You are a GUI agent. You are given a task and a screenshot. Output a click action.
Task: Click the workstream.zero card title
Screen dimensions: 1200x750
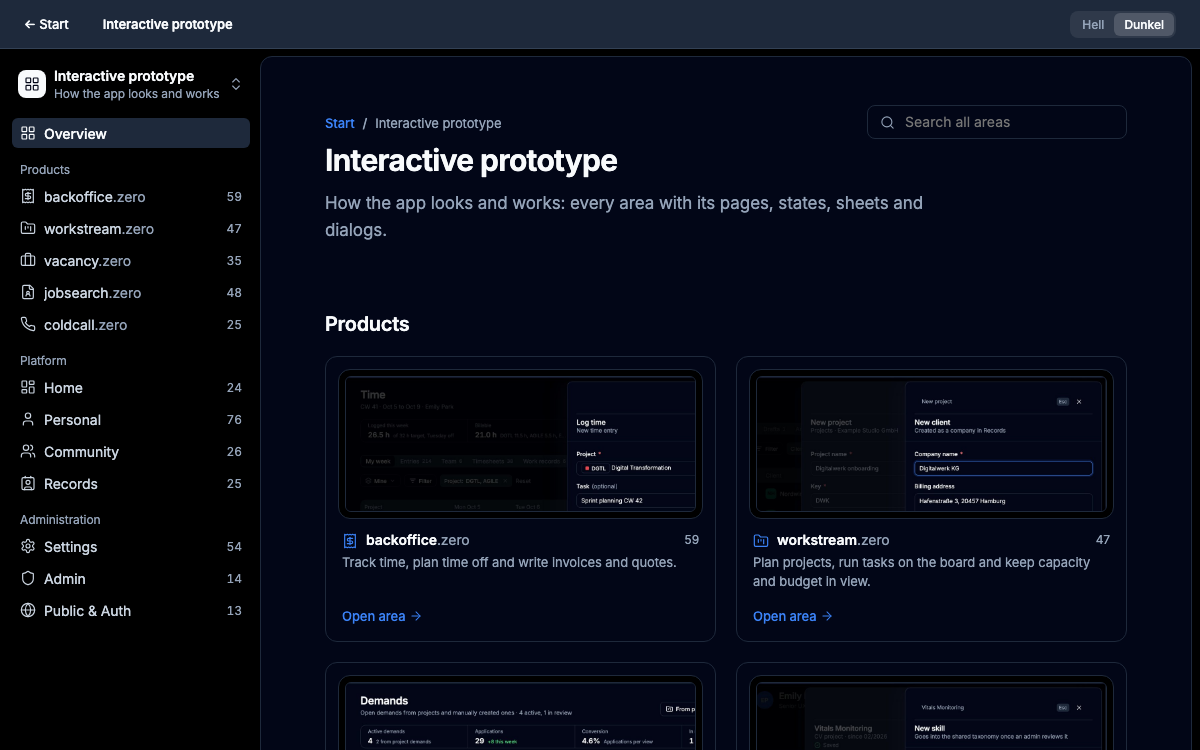[x=833, y=540]
